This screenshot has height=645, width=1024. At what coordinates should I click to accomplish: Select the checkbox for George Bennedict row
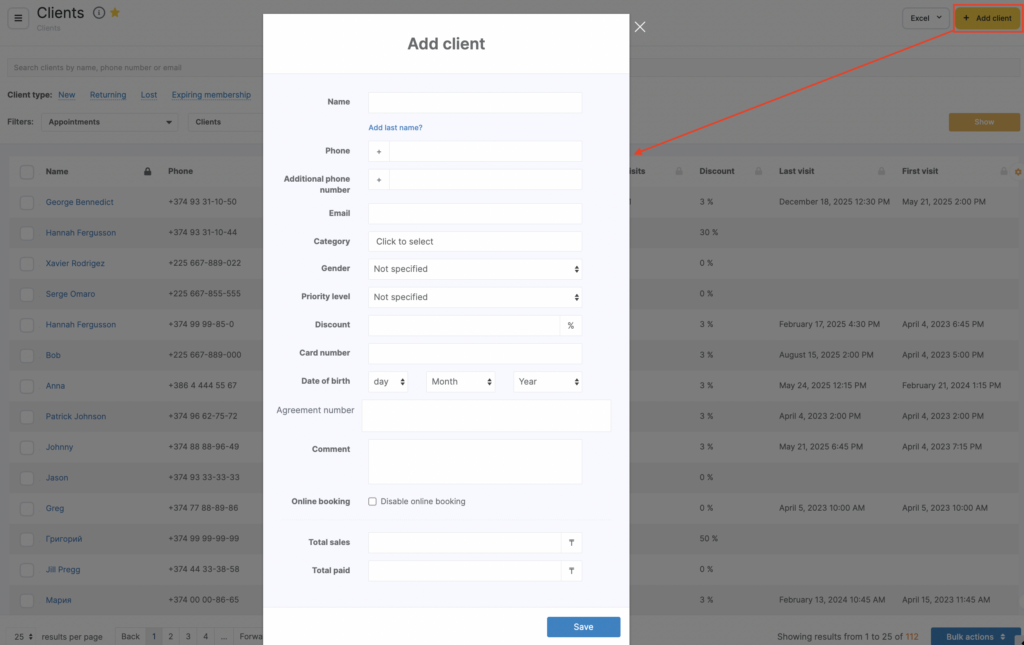[x=27, y=203]
